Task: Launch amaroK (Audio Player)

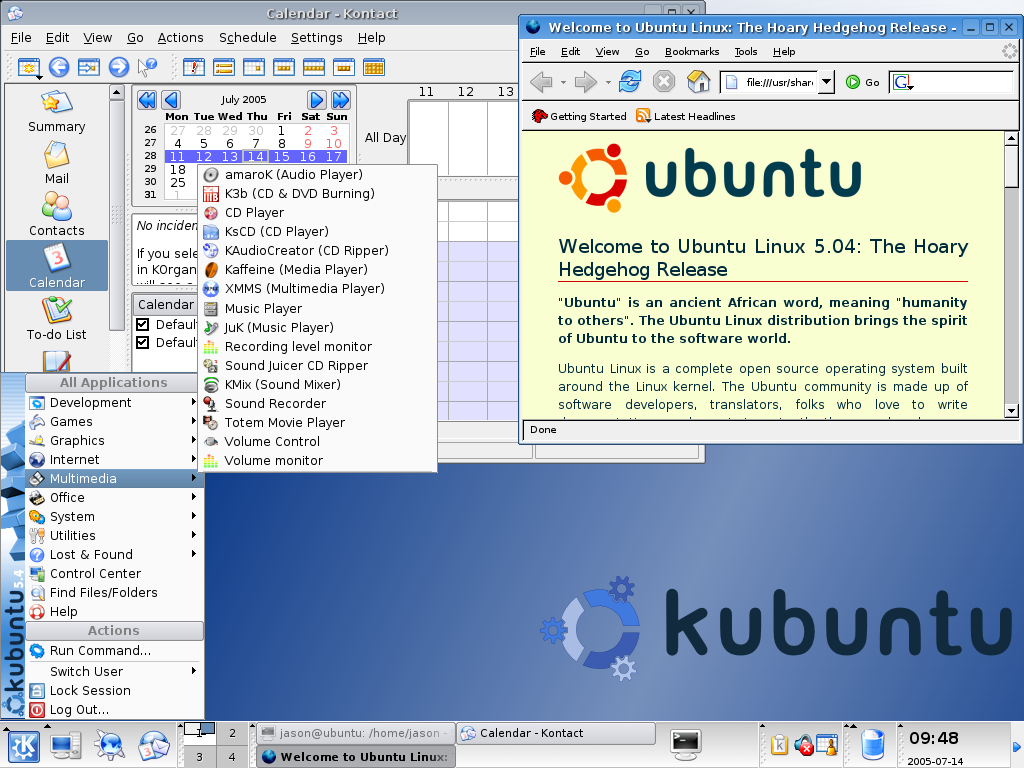Action: click(317, 174)
